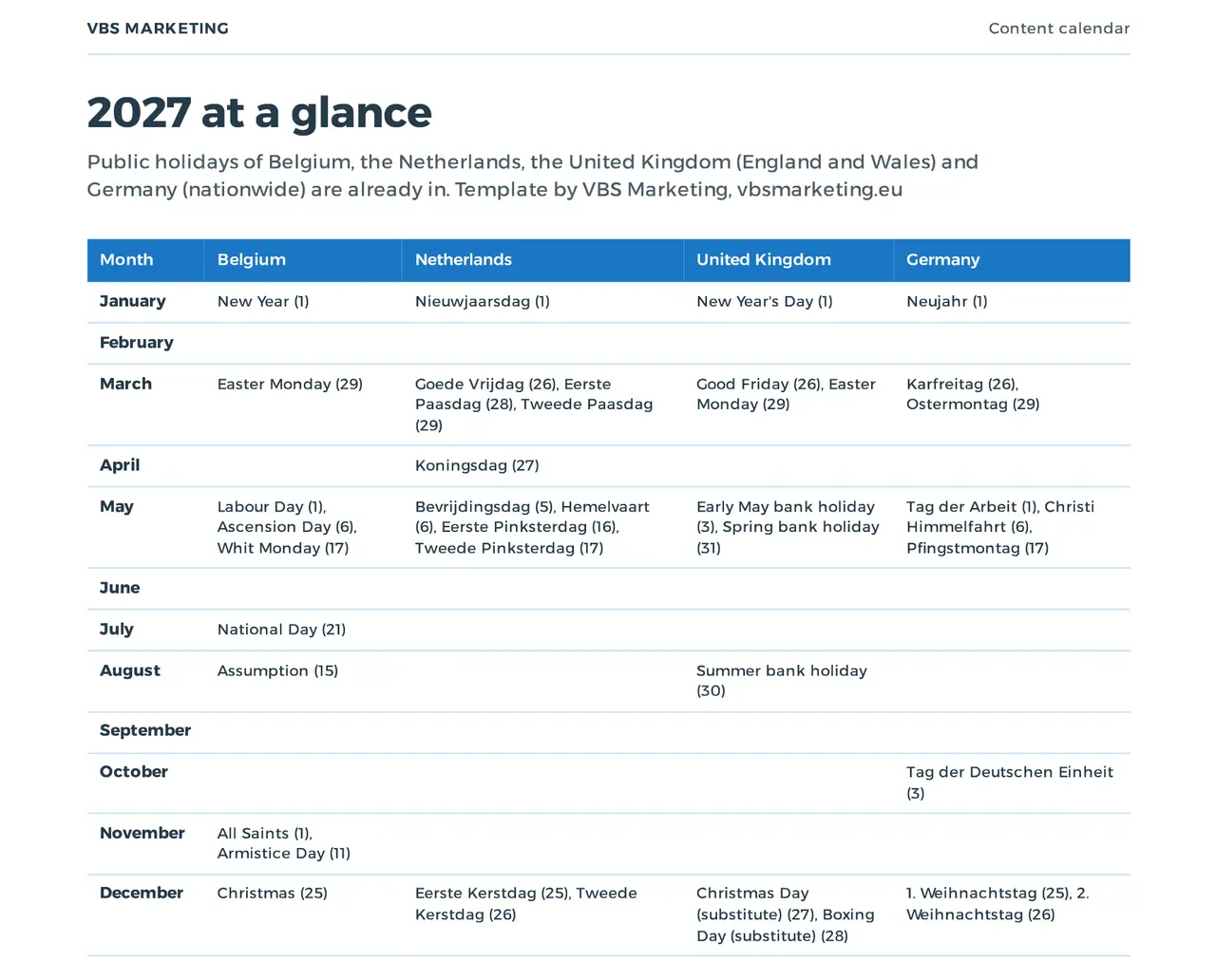Click the VBS MARKETING header text
The height and width of the screenshot is (980, 1216).
tap(158, 28)
